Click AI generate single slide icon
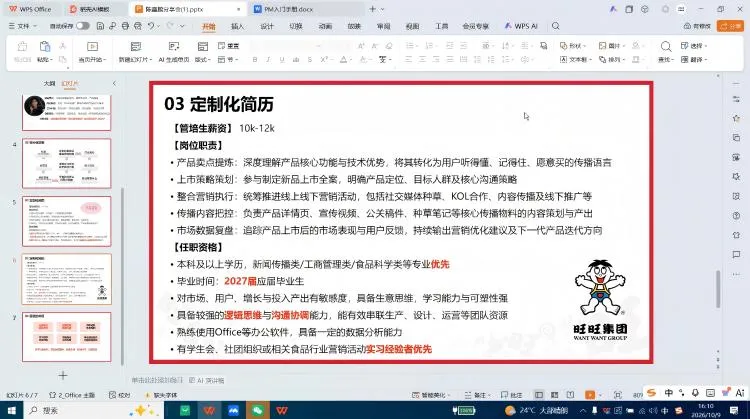 [x=174, y=46]
